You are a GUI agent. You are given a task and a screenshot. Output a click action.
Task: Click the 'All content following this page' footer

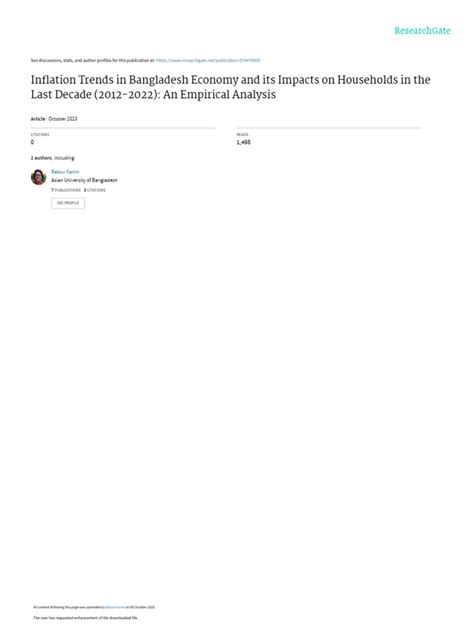click(94, 607)
